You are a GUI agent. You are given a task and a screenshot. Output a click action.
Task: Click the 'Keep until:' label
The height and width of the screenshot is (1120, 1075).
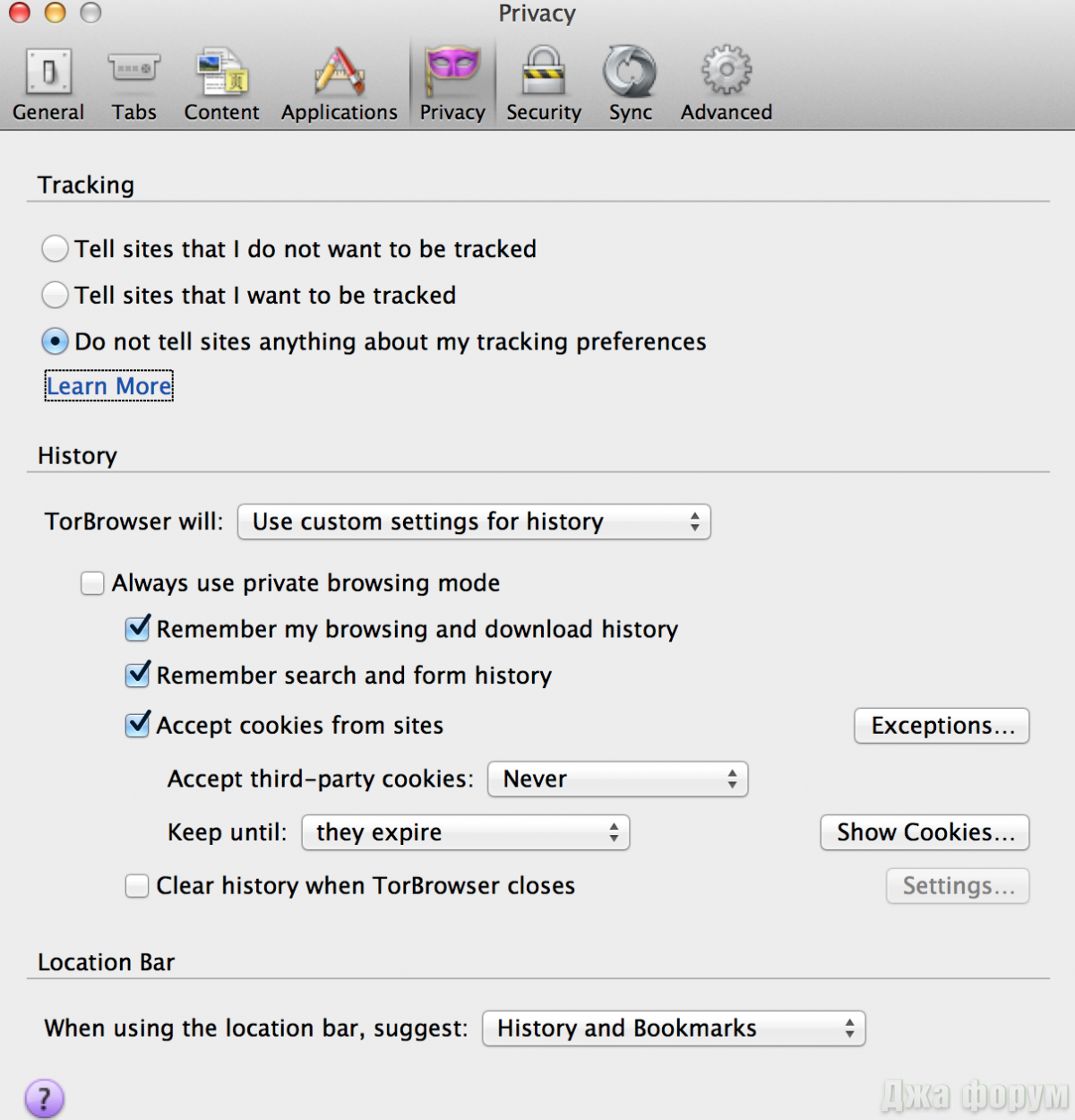(228, 832)
